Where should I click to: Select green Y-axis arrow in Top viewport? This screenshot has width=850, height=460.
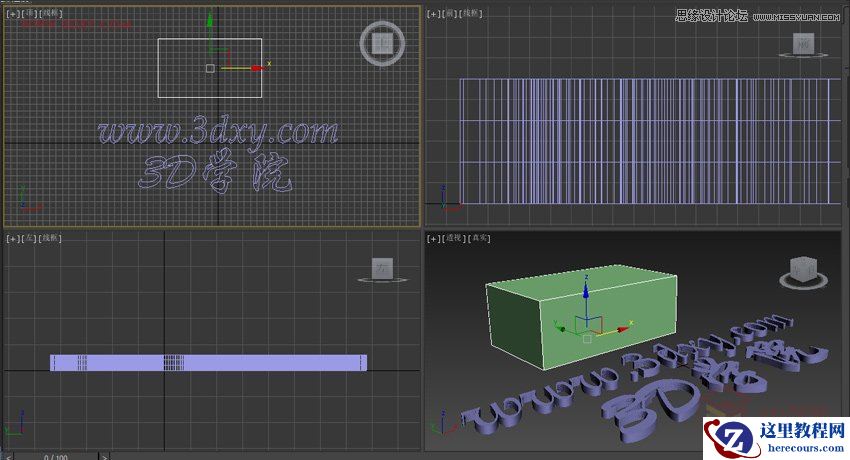pos(210,22)
